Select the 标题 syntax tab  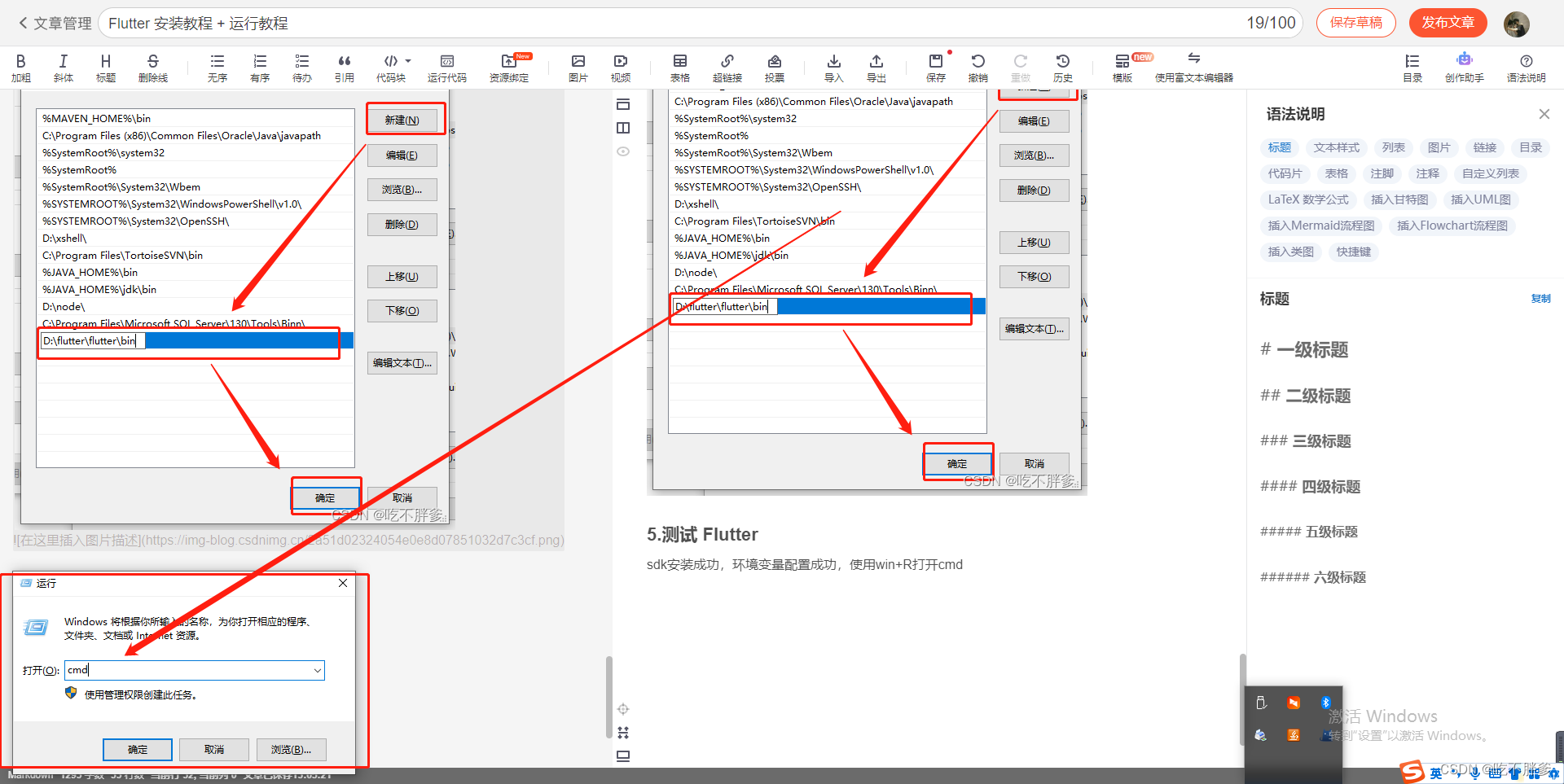1280,147
